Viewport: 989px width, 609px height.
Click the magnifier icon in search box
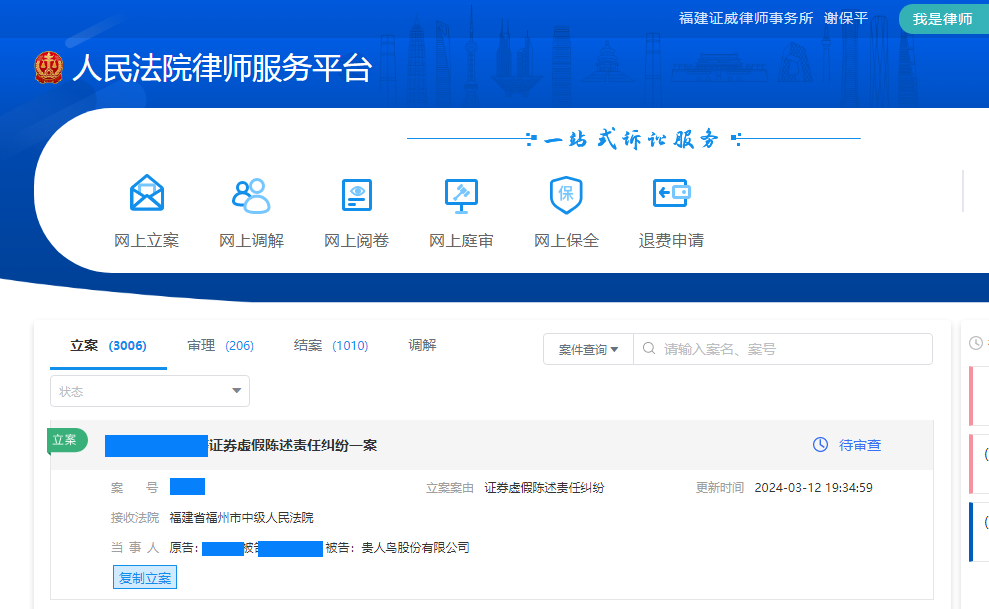click(x=650, y=348)
